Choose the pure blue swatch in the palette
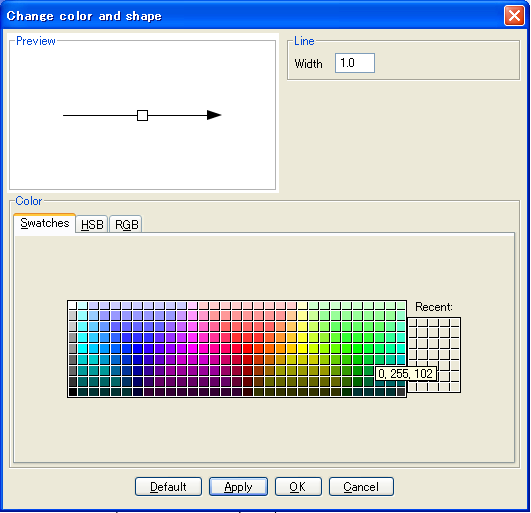 pyautogui.click(x=138, y=348)
